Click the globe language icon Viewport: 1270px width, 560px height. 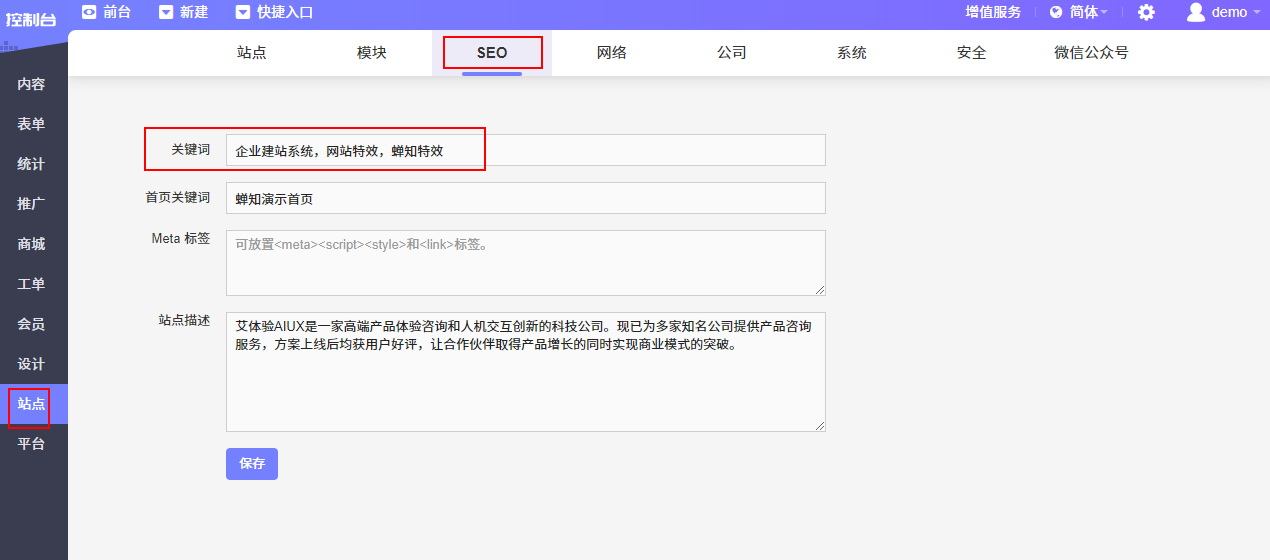tap(1056, 12)
